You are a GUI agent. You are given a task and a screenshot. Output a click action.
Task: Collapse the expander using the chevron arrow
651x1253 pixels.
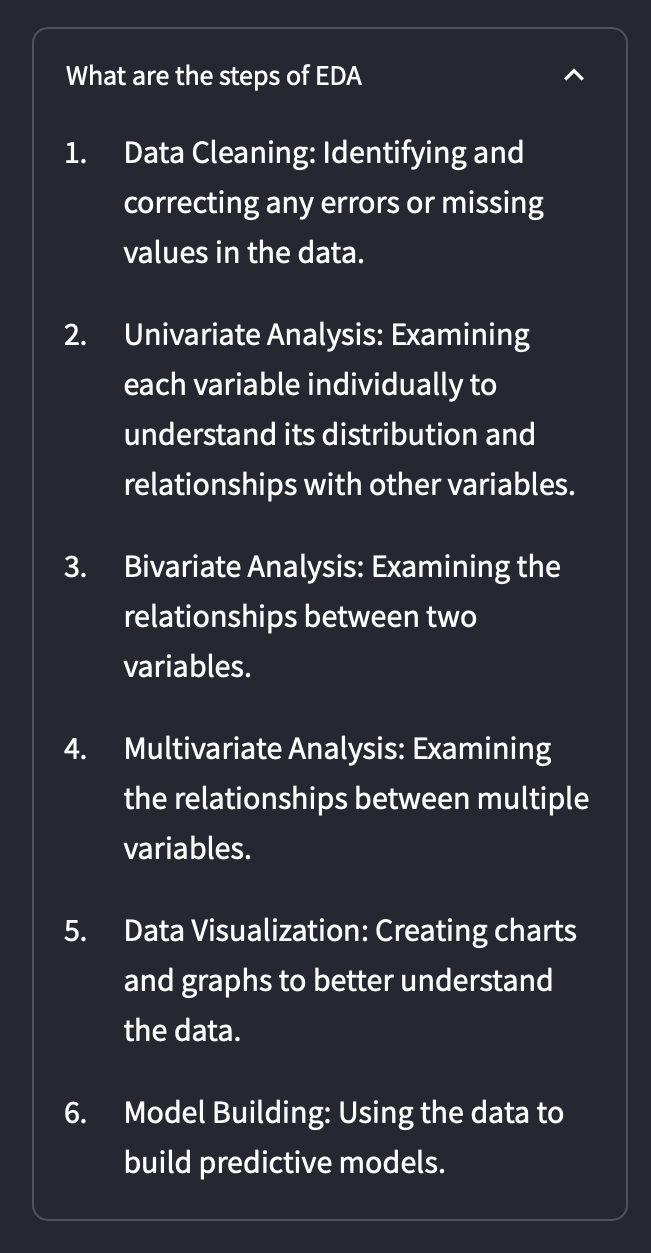coord(573,76)
